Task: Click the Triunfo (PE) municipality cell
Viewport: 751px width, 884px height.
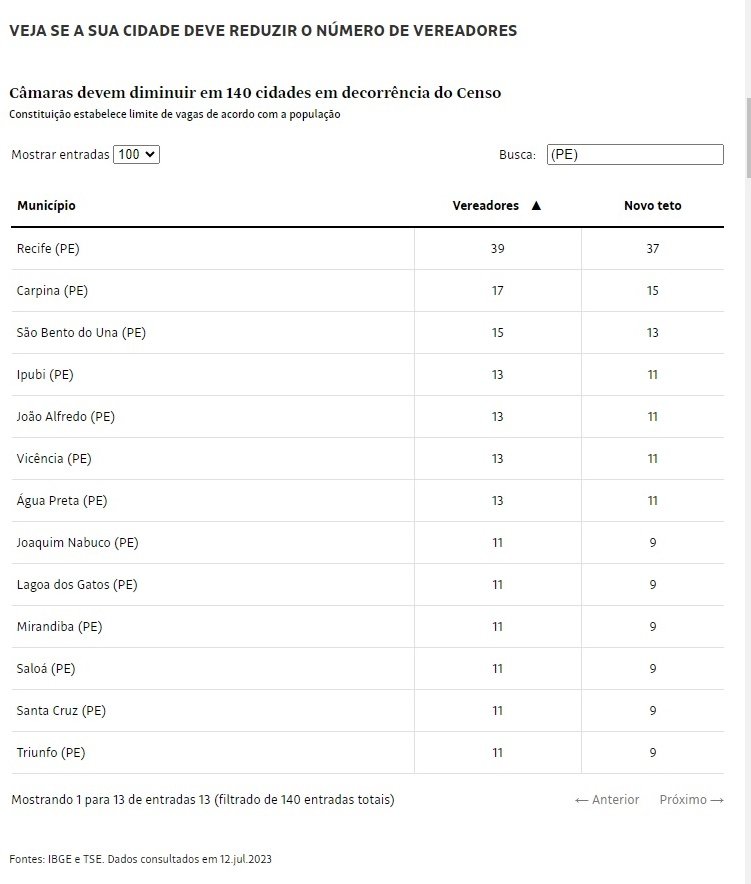Action: coord(51,753)
